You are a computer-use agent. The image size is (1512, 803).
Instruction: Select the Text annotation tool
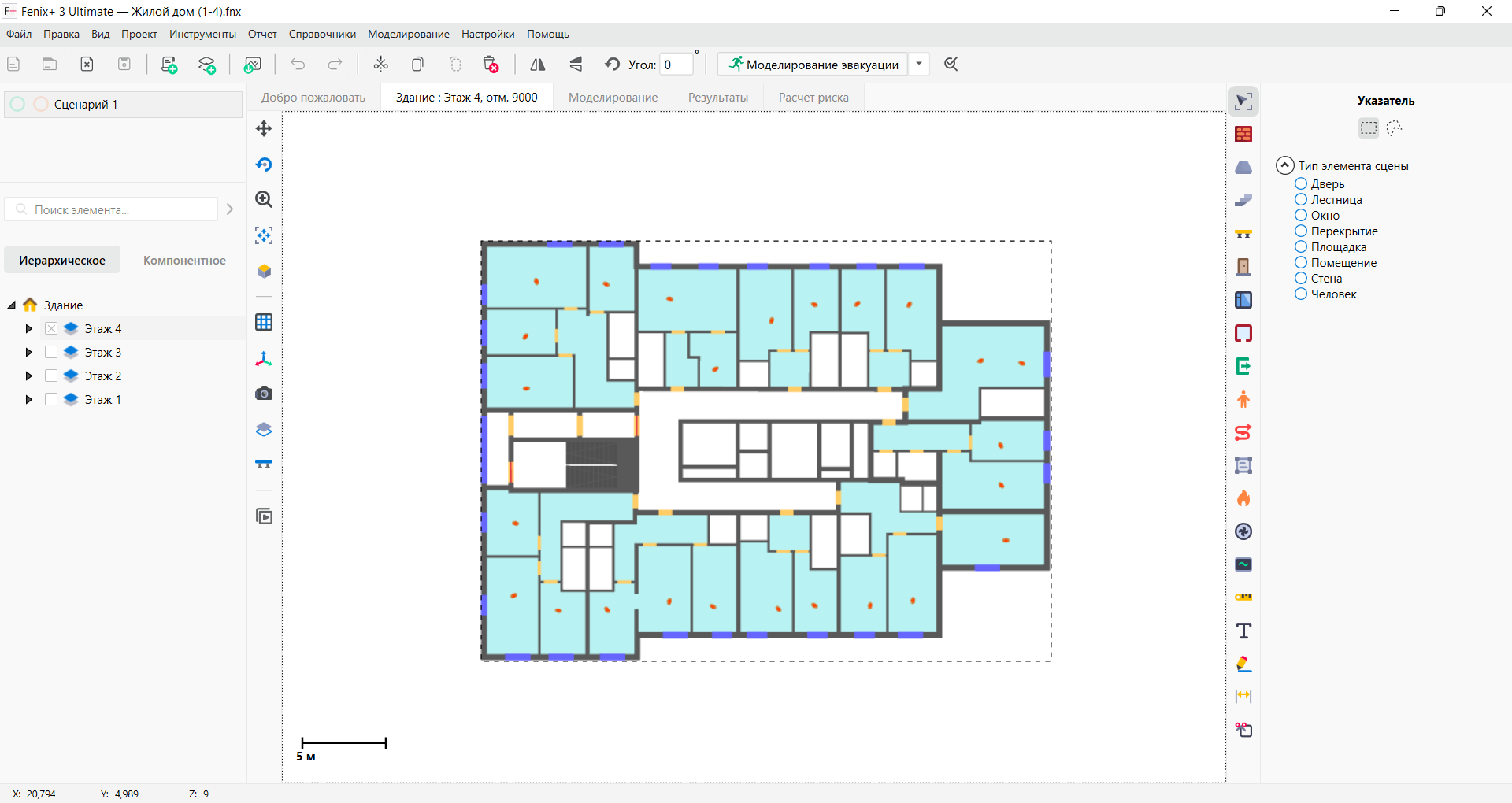(1244, 631)
